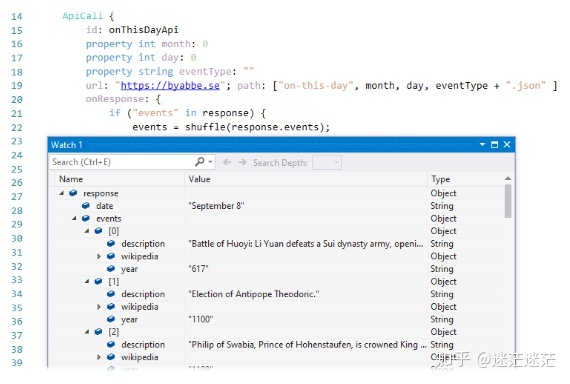The height and width of the screenshot is (384, 570).
Task: Click line number 22 in the editor gutter
Action: [x=17, y=128]
